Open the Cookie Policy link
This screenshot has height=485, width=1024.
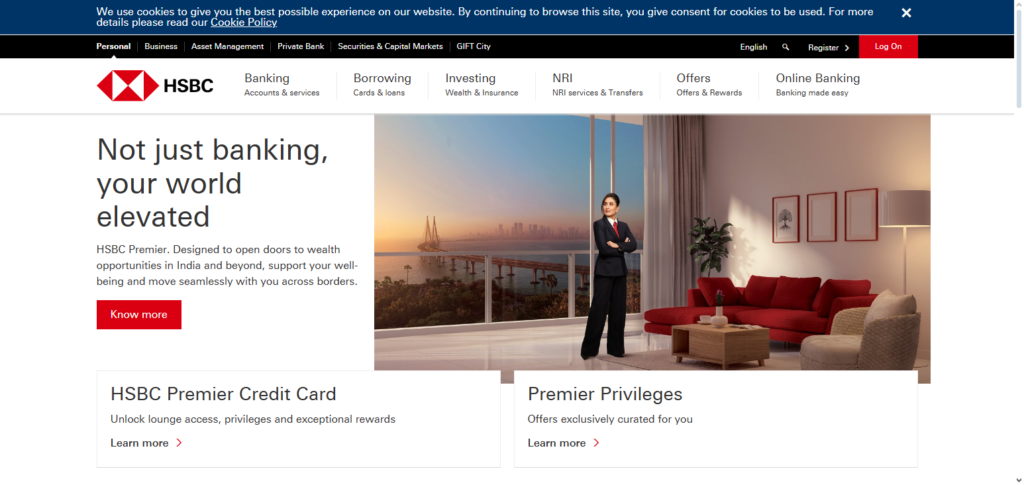coord(244,23)
